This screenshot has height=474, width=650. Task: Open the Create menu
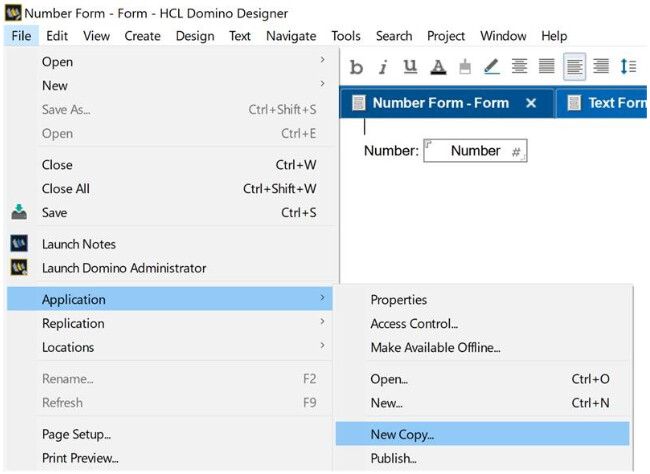pos(142,36)
